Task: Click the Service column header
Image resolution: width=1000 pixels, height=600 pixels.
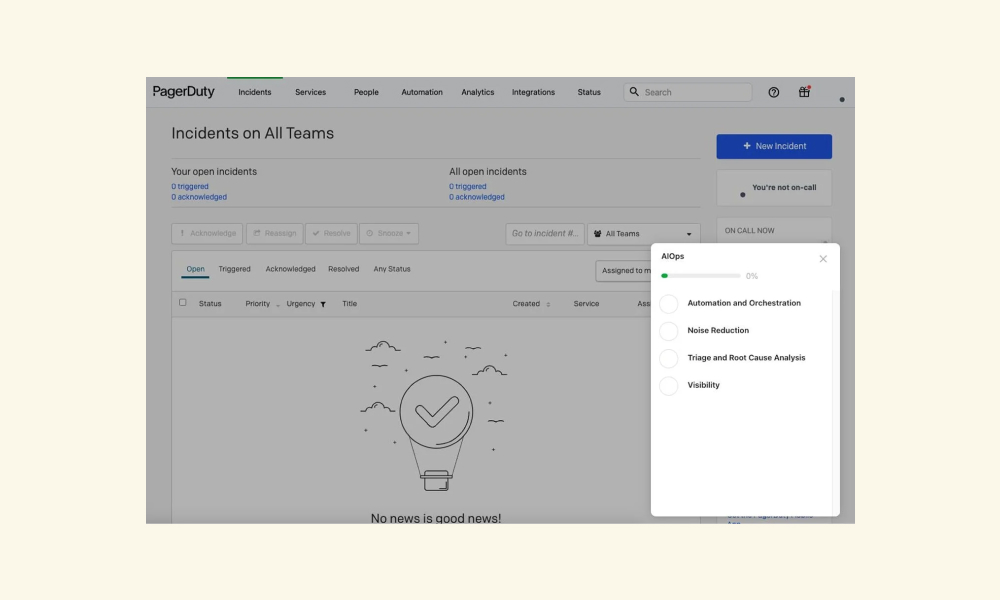Action: coord(586,304)
